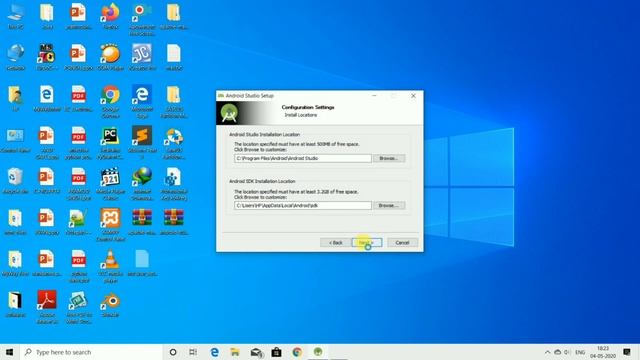
Task: Open Microsoft Store from the taskbar
Action: pyautogui.click(x=276, y=352)
